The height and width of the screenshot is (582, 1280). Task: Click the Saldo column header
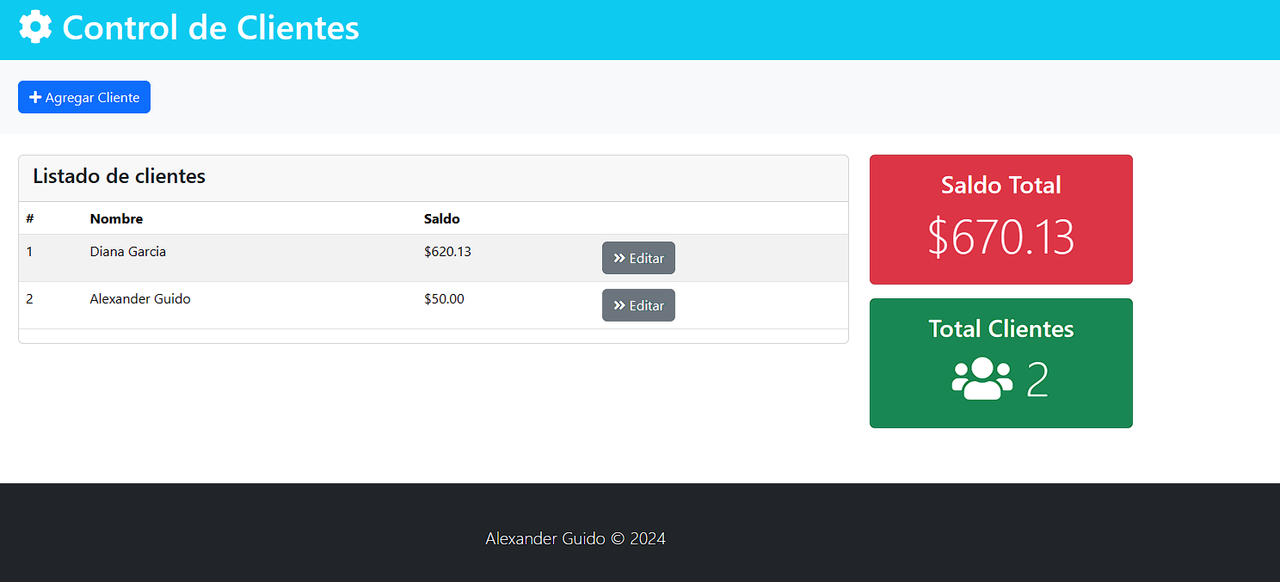pos(442,219)
